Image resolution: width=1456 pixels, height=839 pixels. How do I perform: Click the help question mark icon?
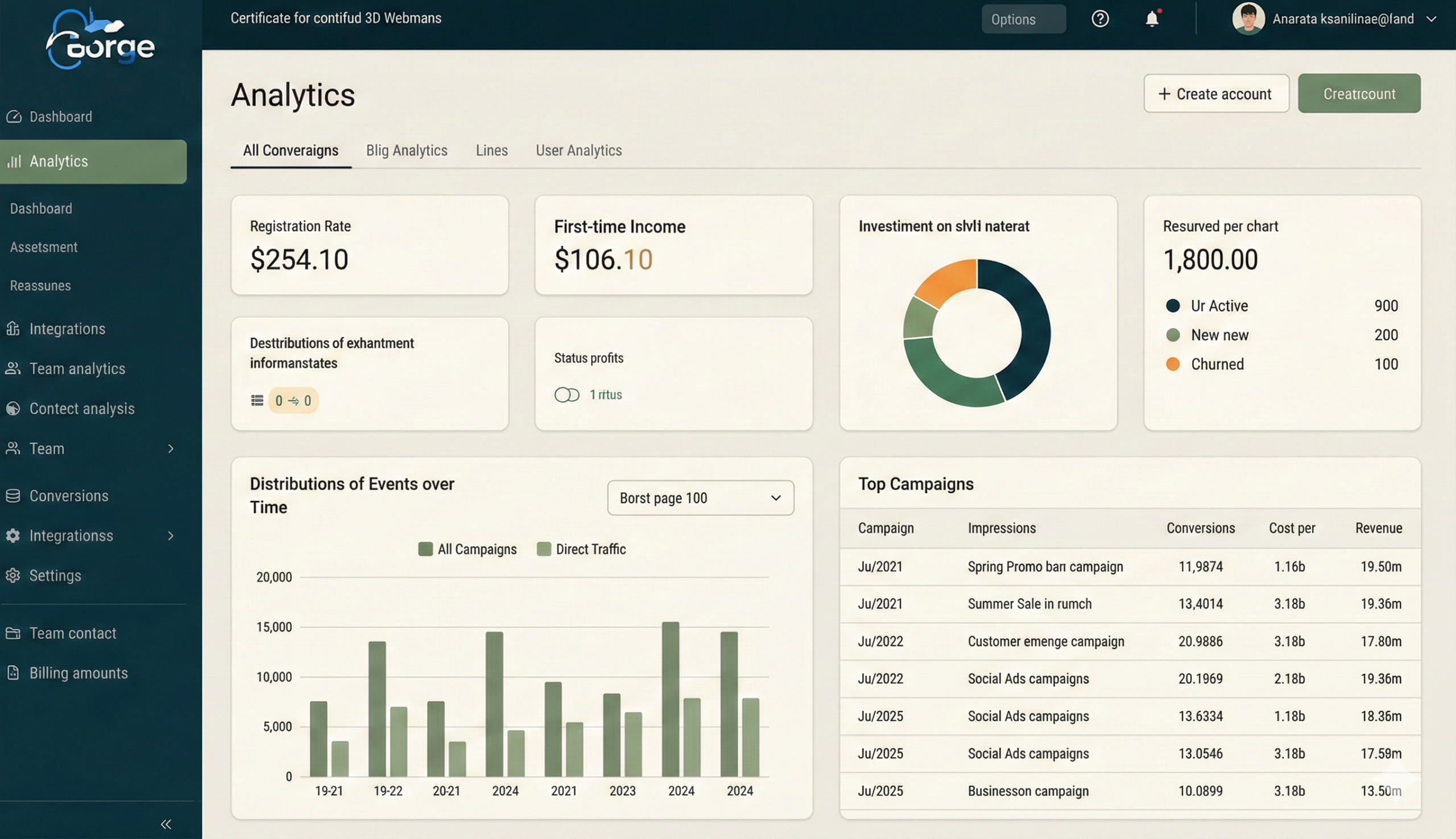point(1100,19)
